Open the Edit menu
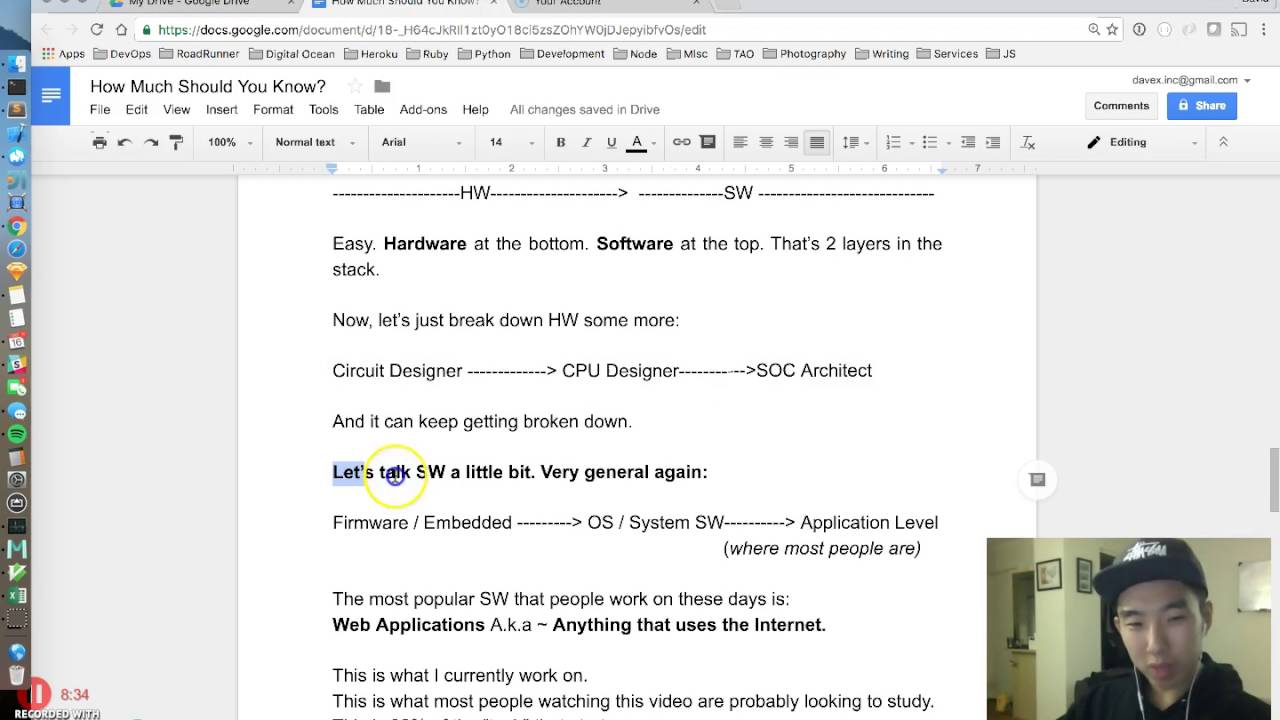The image size is (1280, 720). pyautogui.click(x=136, y=109)
